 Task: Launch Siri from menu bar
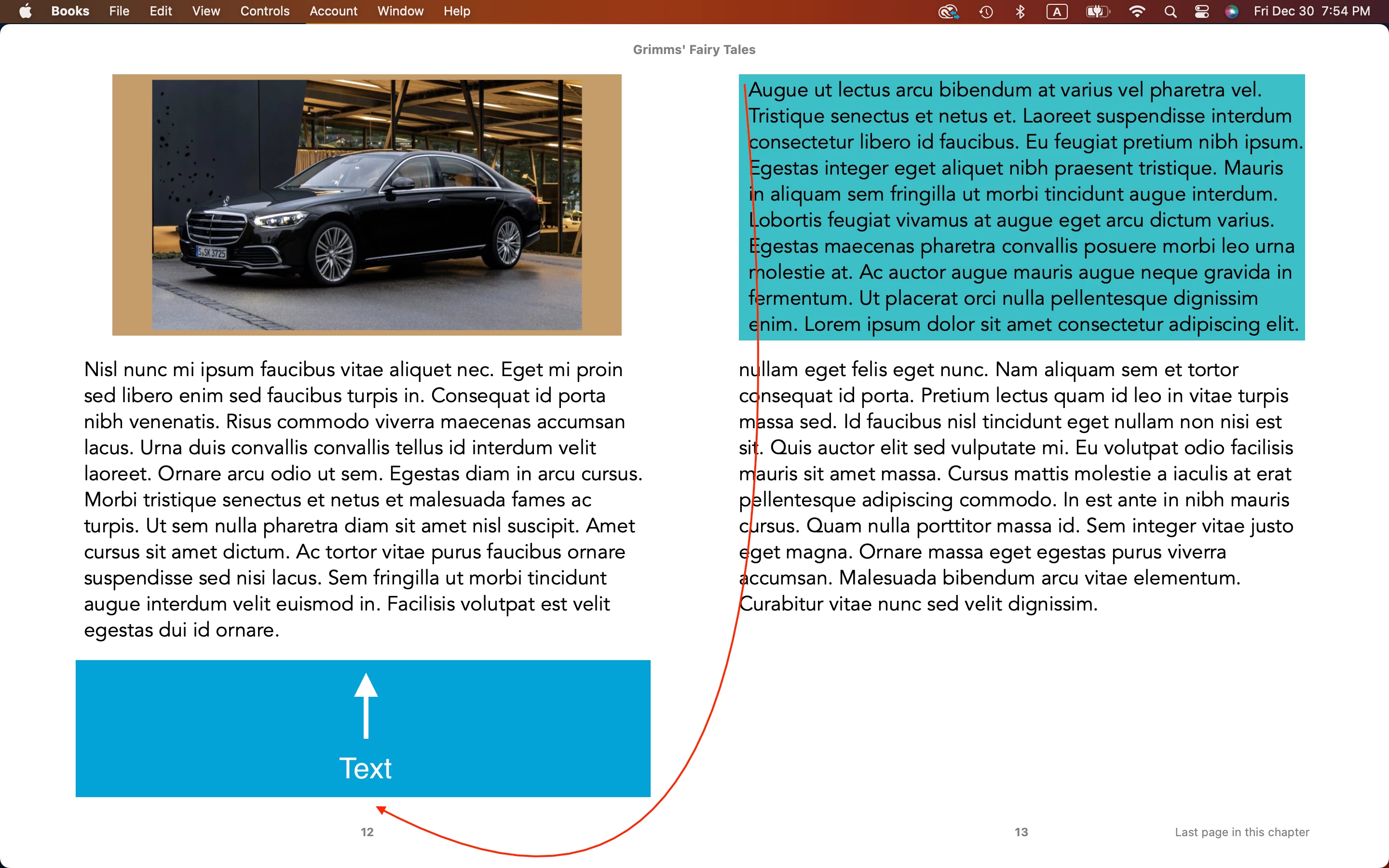[1232, 12]
